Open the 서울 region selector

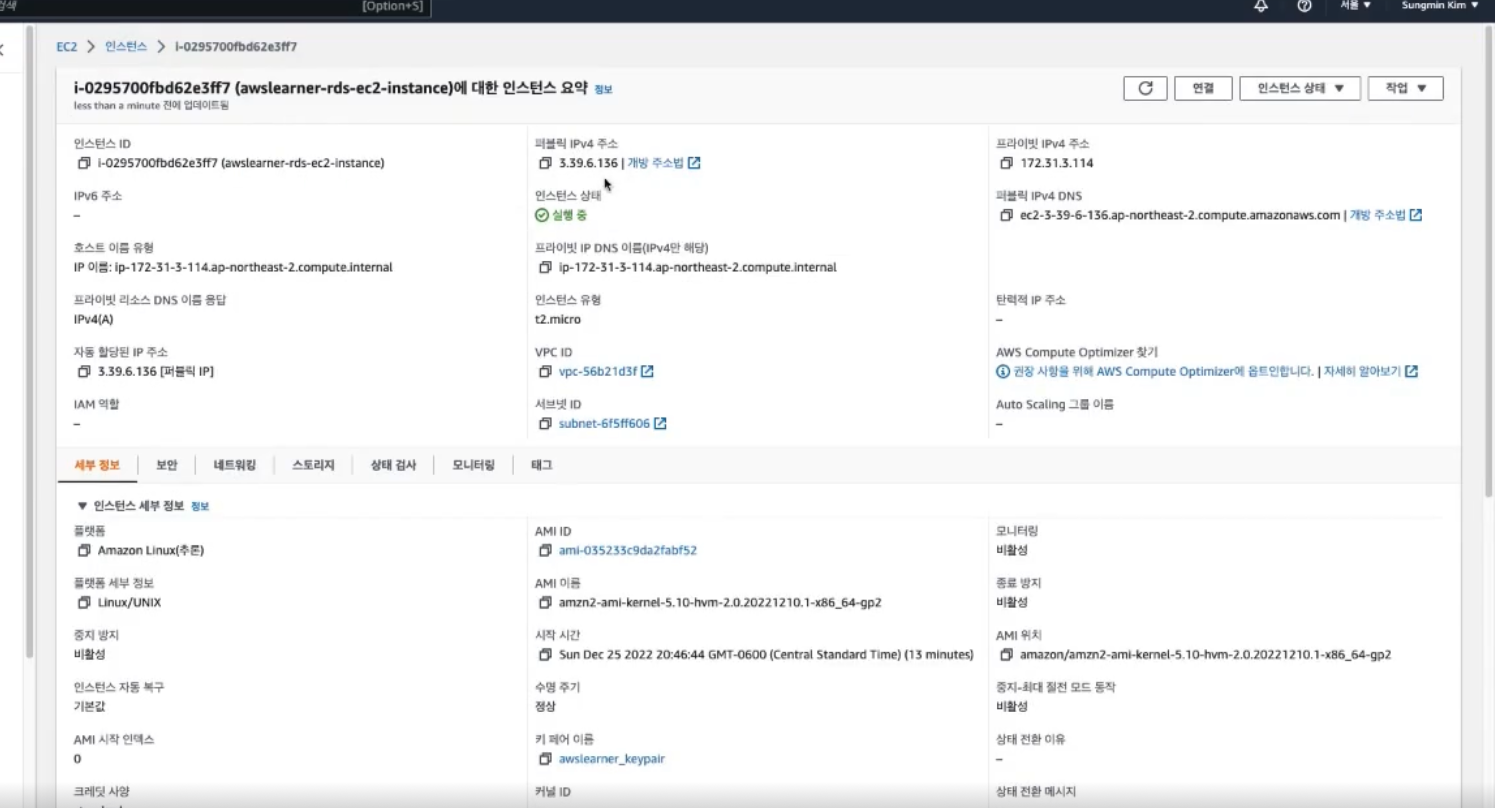(1355, 5)
